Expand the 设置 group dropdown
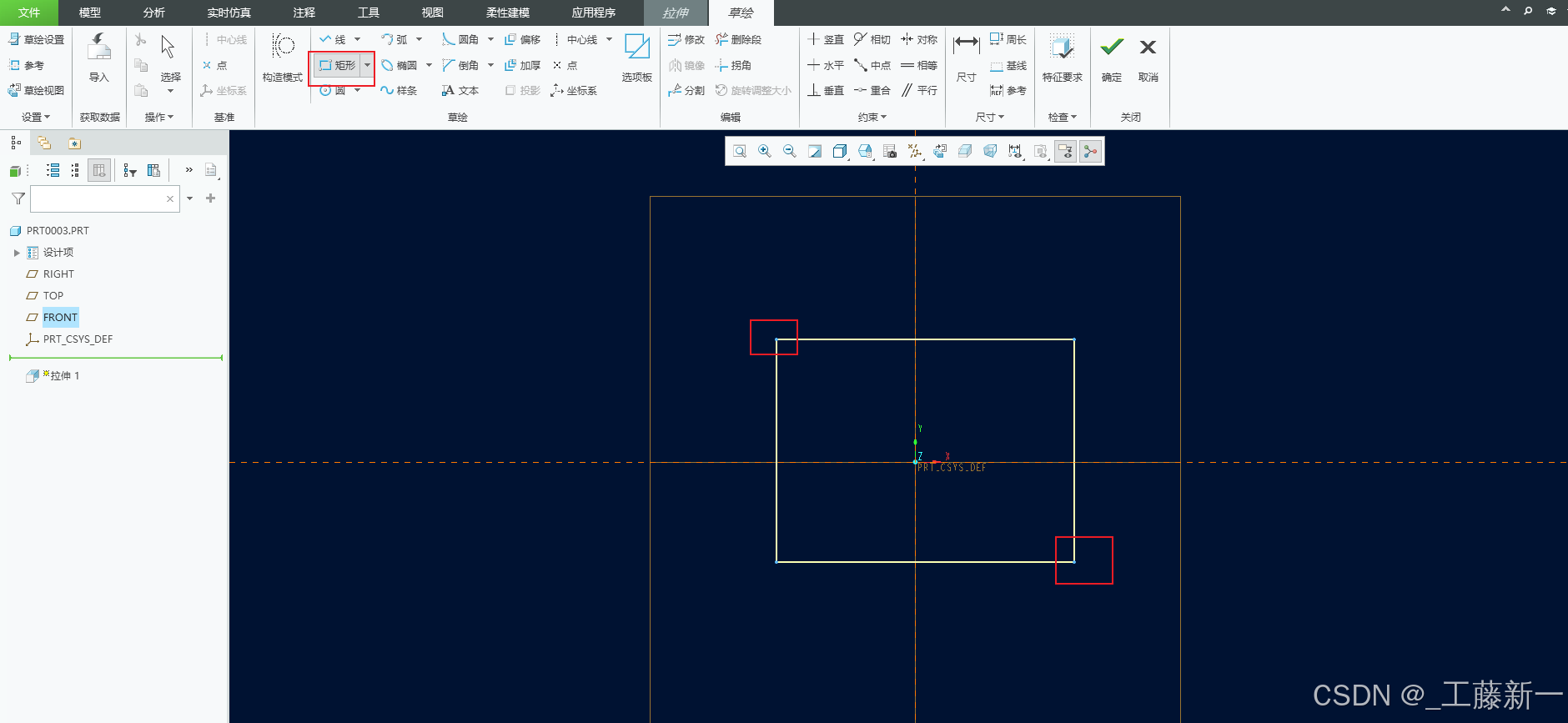 (36, 117)
